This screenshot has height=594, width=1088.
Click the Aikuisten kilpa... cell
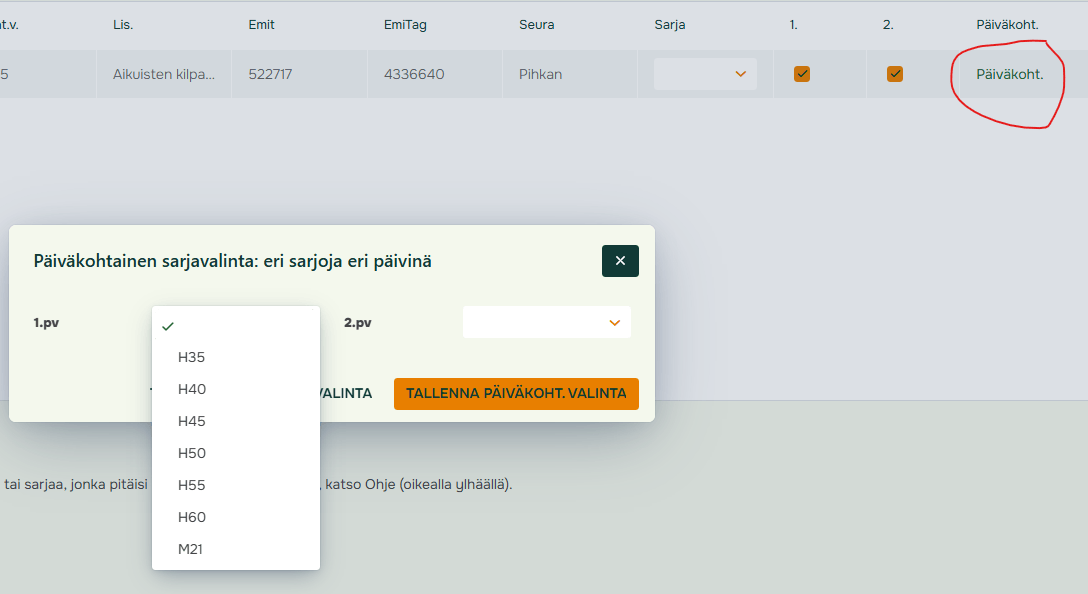[163, 74]
